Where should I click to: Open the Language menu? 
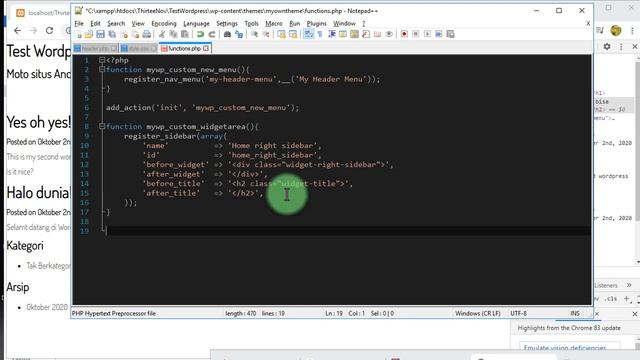pyautogui.click(x=196, y=24)
